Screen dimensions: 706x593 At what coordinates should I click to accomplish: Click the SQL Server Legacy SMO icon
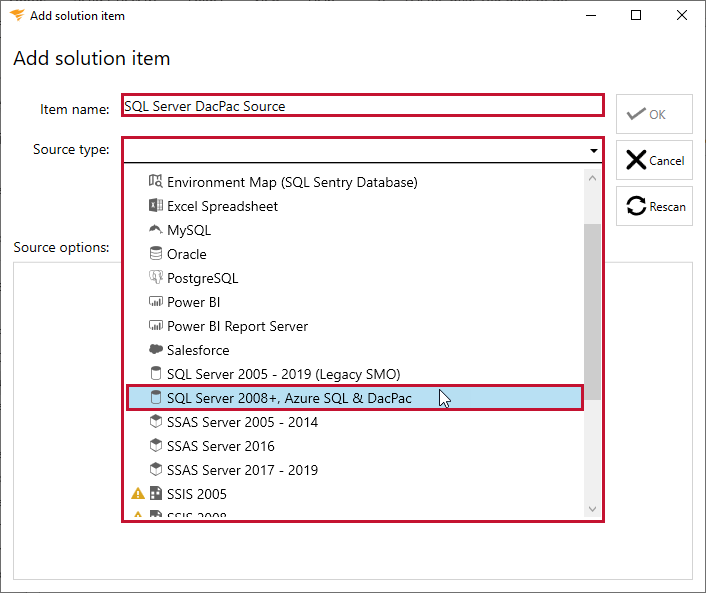click(x=156, y=373)
